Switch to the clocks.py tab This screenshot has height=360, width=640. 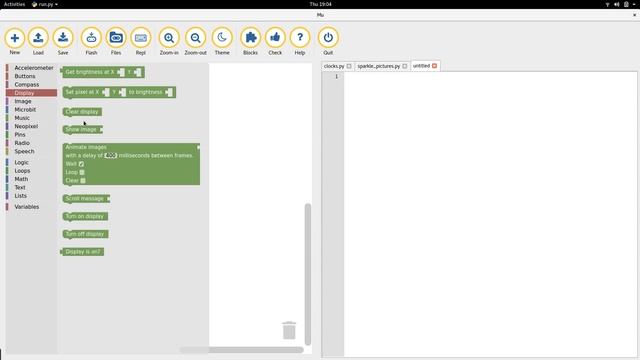pos(334,66)
